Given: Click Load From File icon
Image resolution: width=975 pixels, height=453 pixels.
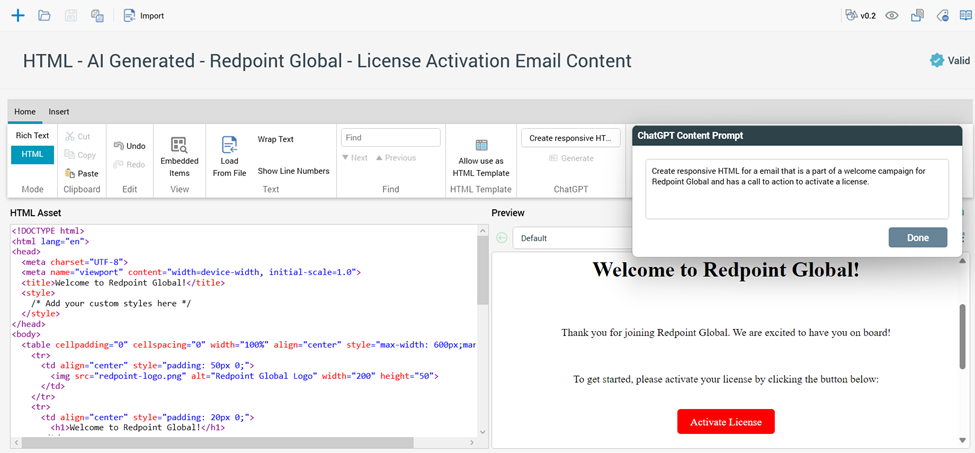Looking at the screenshot, I should (x=229, y=157).
